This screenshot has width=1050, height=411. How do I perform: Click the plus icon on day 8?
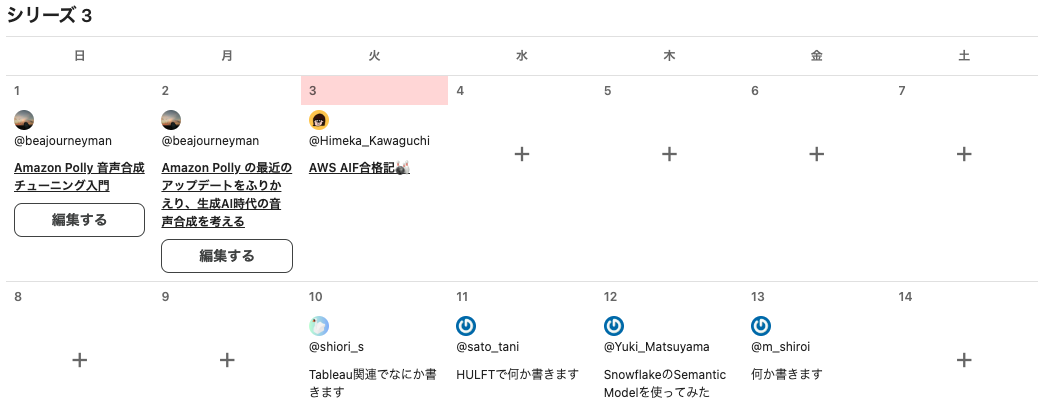point(80,360)
